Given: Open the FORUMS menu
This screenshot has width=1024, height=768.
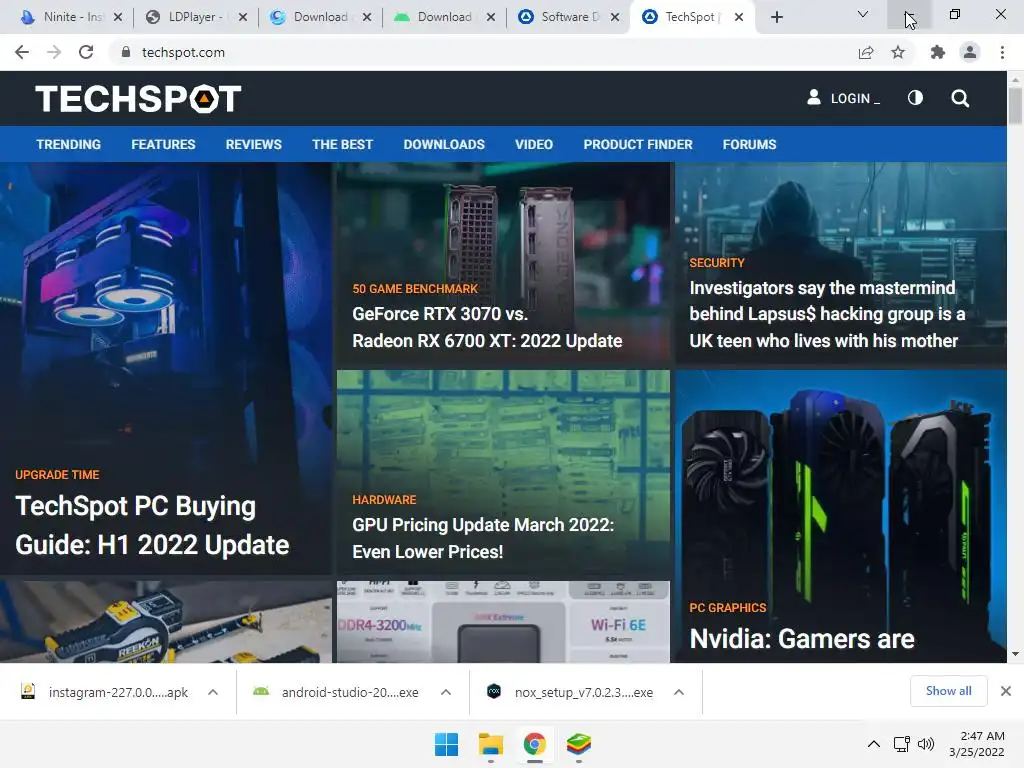Looking at the screenshot, I should click(749, 144).
